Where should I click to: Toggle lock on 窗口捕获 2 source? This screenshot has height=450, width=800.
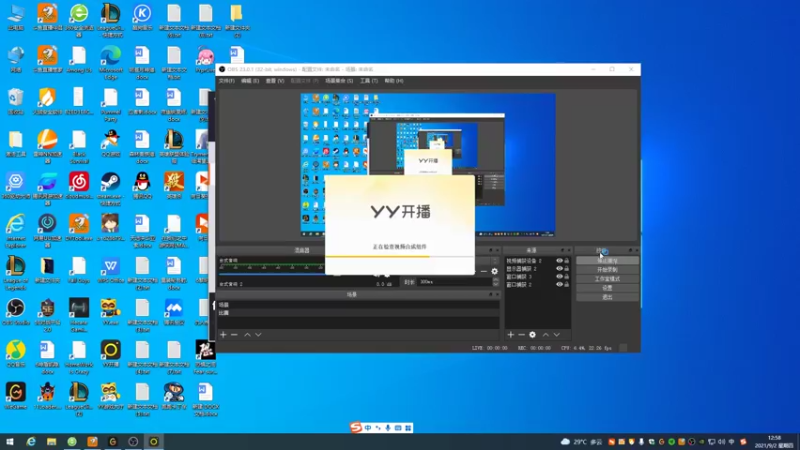(x=566, y=284)
